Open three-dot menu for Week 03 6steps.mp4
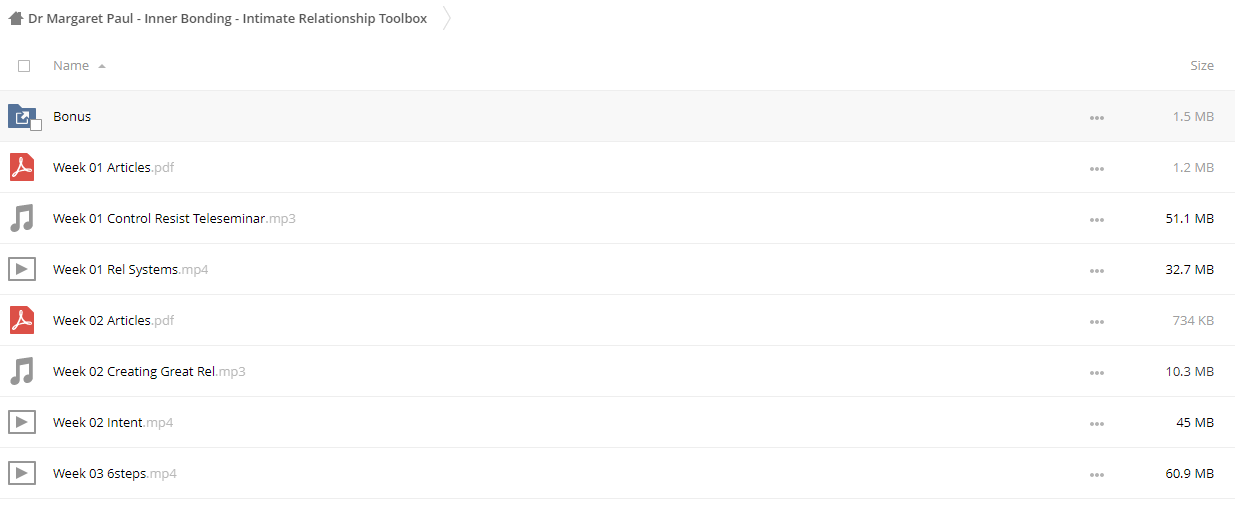The height and width of the screenshot is (505, 1235). (1097, 474)
